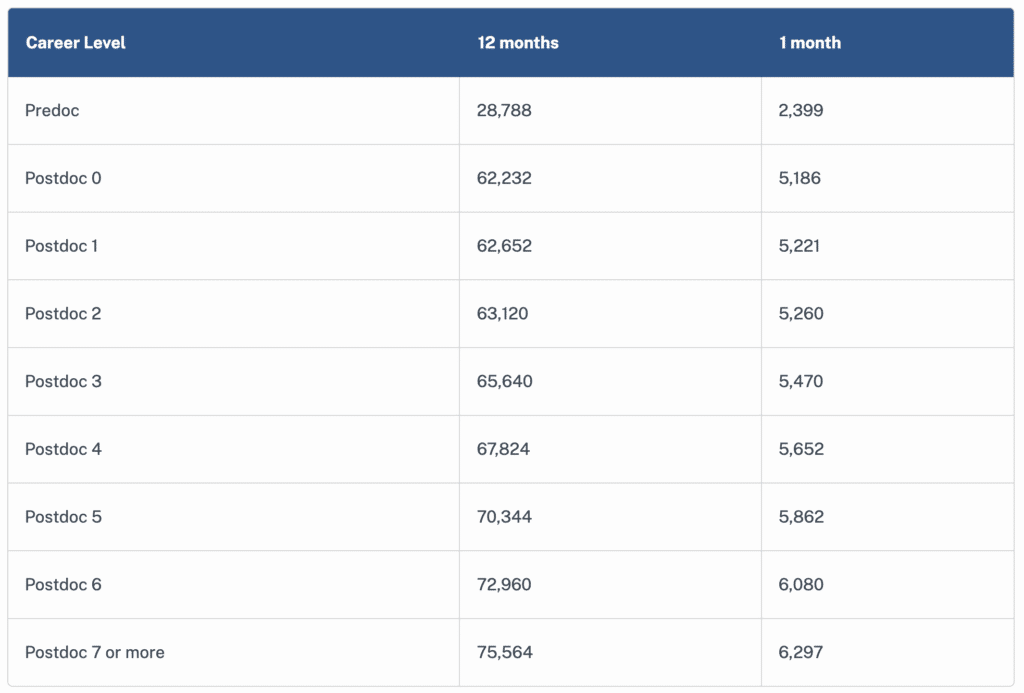Select the Postdoc 2 row label
The height and width of the screenshot is (693, 1024).
pos(63,314)
